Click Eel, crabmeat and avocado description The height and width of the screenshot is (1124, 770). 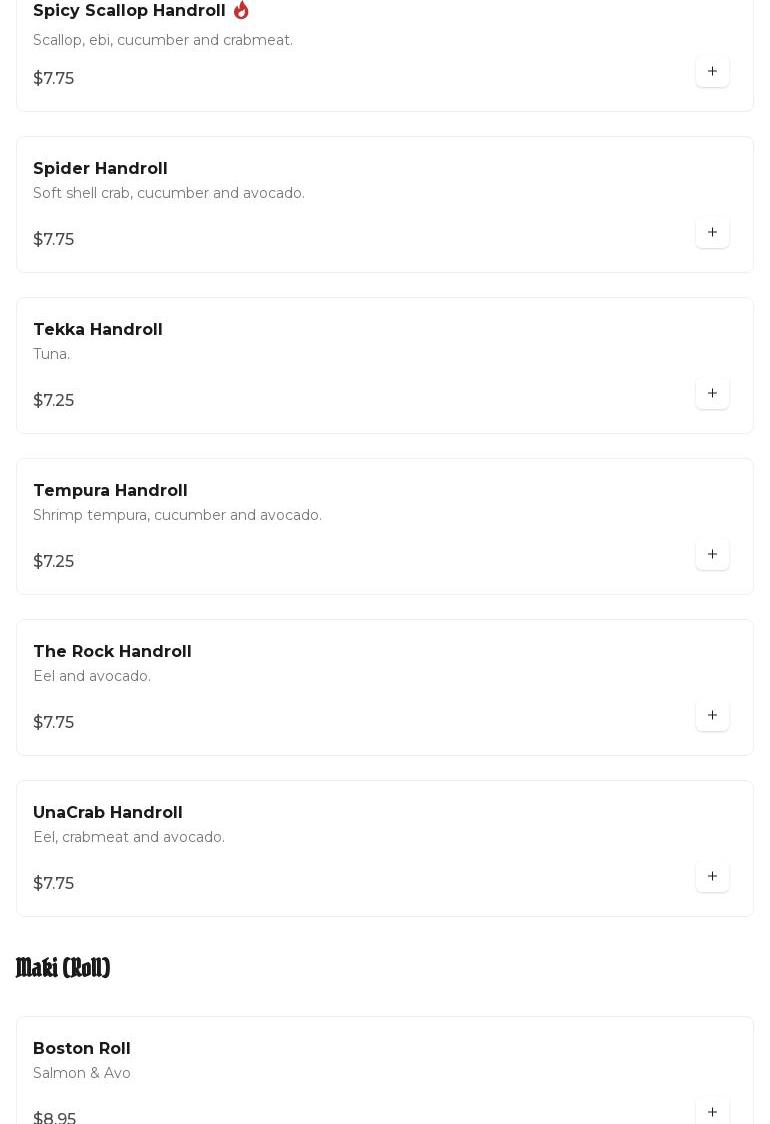(x=129, y=837)
